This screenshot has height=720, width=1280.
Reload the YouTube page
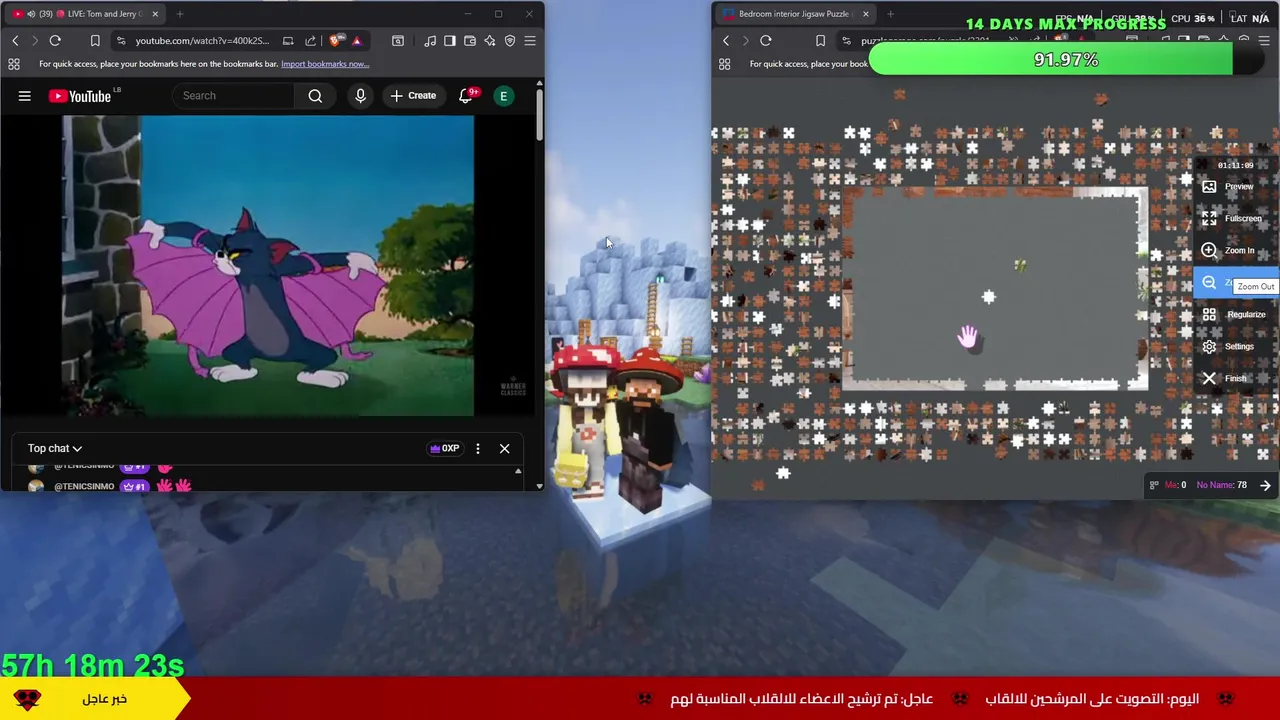click(x=55, y=41)
